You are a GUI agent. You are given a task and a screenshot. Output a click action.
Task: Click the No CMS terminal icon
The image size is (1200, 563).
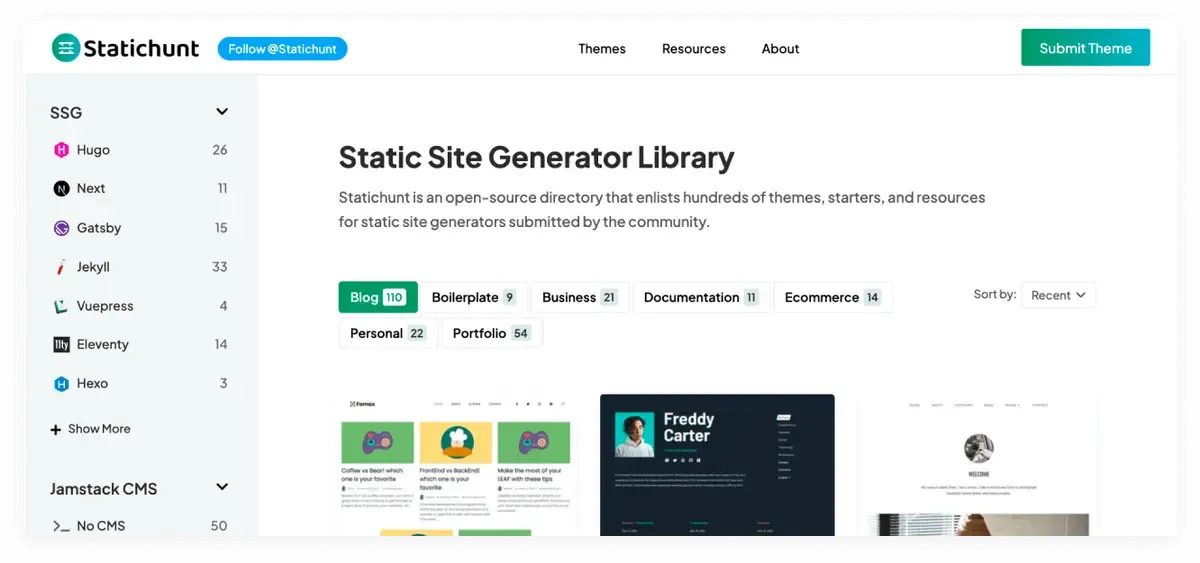[60, 526]
